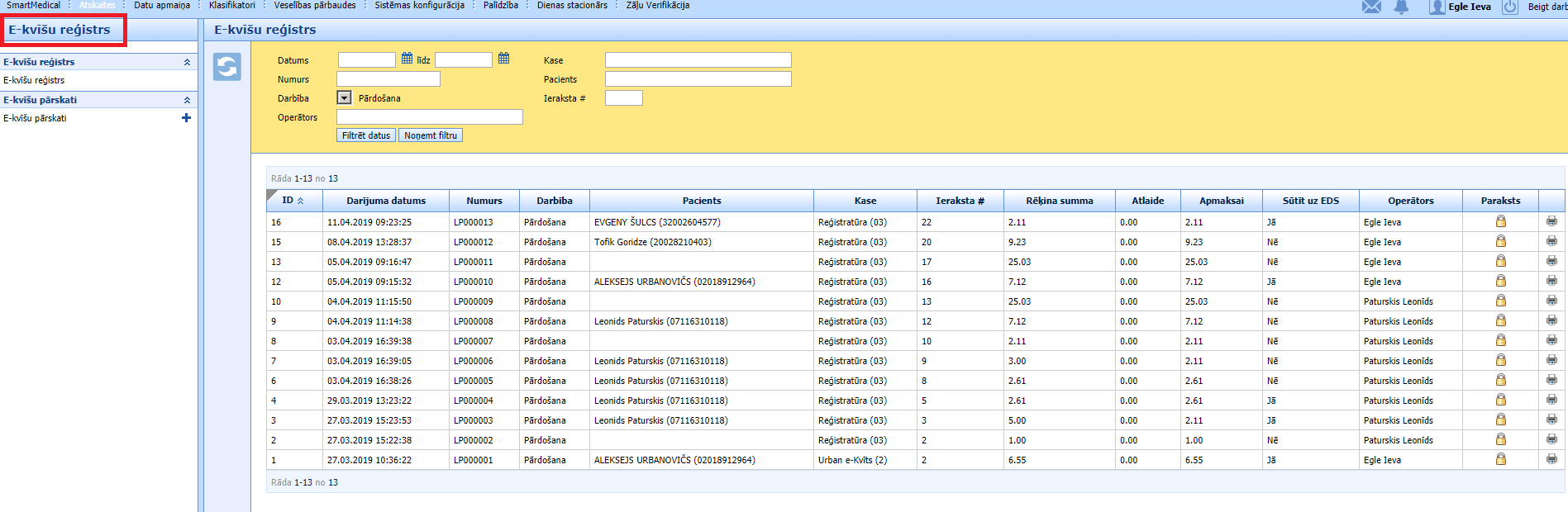Open the calendar picker after the līdz field
This screenshot has width=1568, height=512.
point(503,59)
